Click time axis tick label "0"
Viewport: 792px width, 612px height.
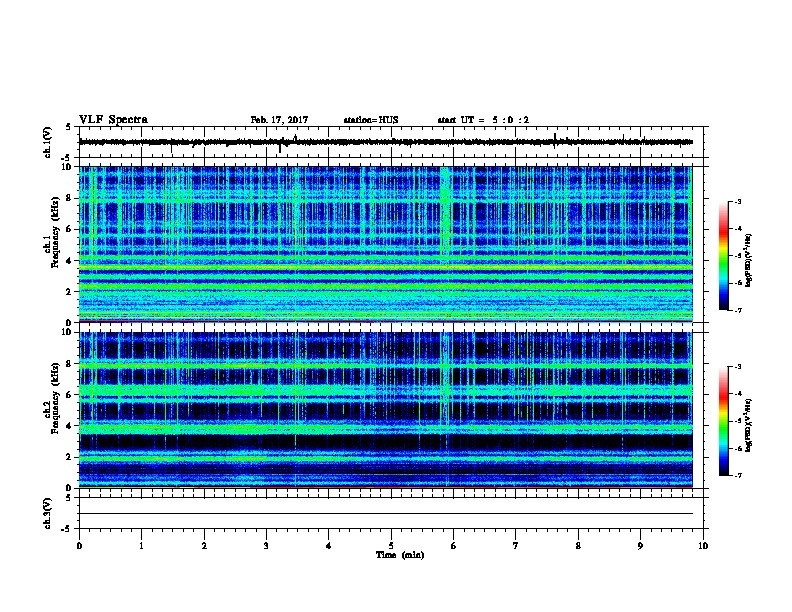(79, 546)
